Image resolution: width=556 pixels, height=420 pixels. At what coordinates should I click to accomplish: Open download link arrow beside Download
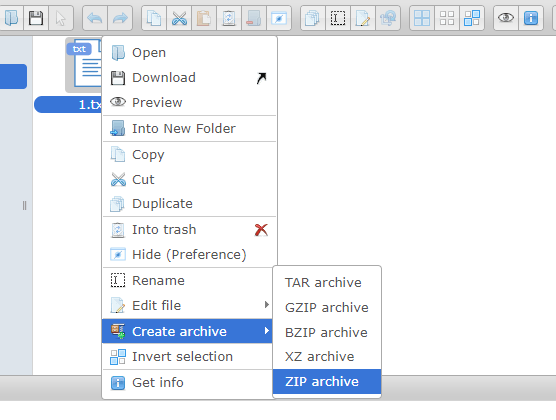(261, 78)
